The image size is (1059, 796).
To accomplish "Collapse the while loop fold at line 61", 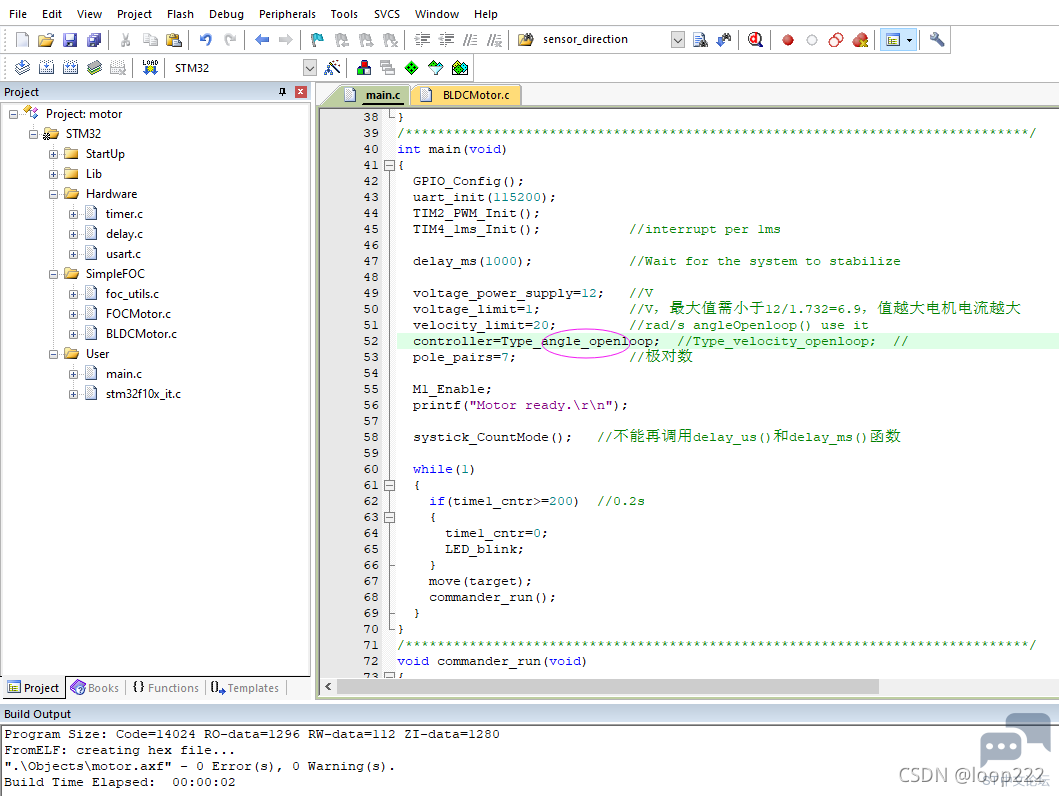I will point(389,485).
